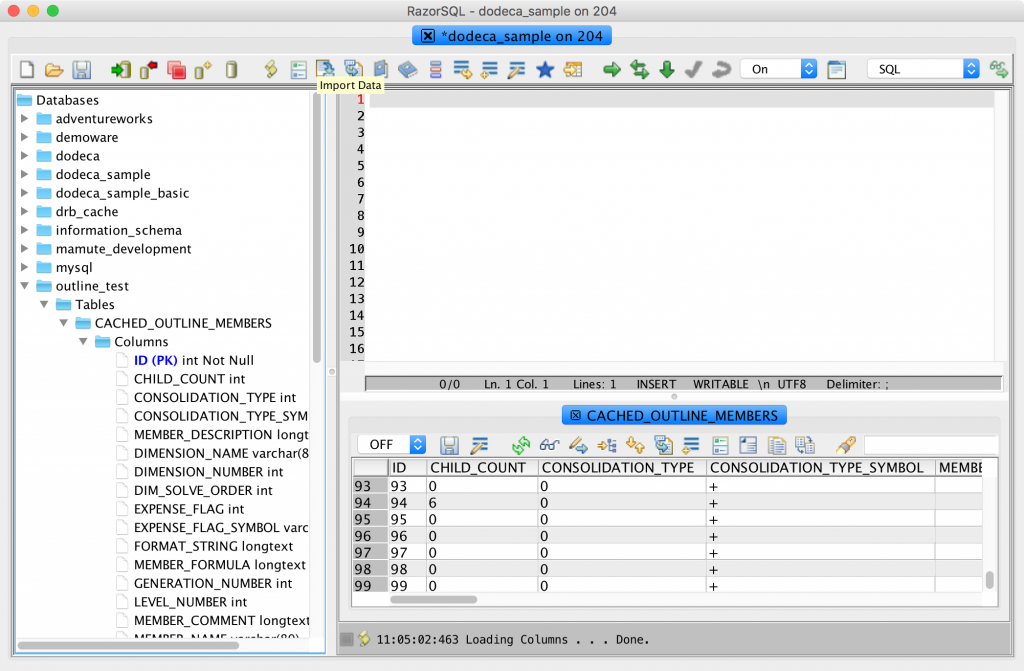Click the WRITABLE status bar indicator
Viewport: 1024px width, 671px height.
click(720, 384)
